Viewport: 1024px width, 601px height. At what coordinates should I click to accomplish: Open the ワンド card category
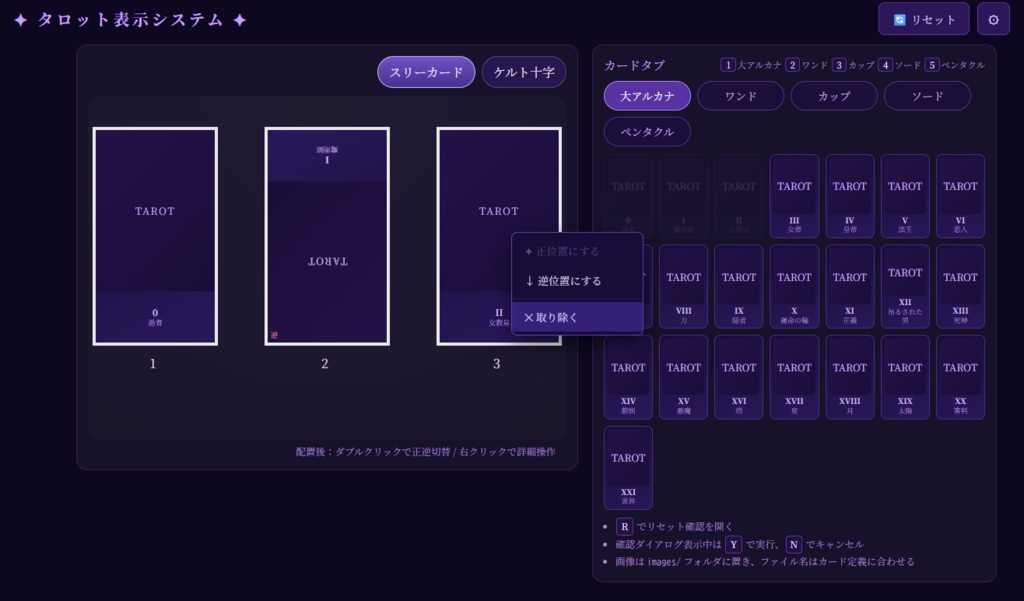click(x=740, y=94)
